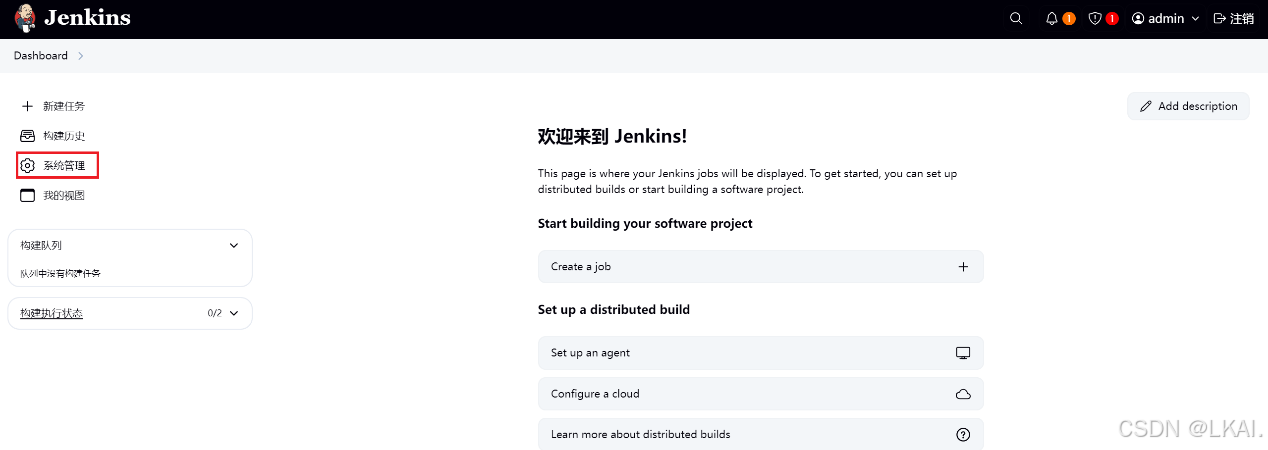Viewport: 1268px width, 450px height.
Task: Click the pencil icon in Add description
Action: point(1146,106)
